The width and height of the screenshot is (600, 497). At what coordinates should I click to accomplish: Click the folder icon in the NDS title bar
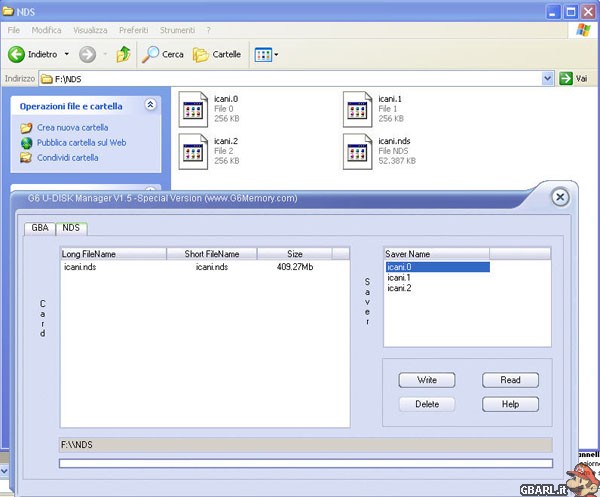coord(8,11)
